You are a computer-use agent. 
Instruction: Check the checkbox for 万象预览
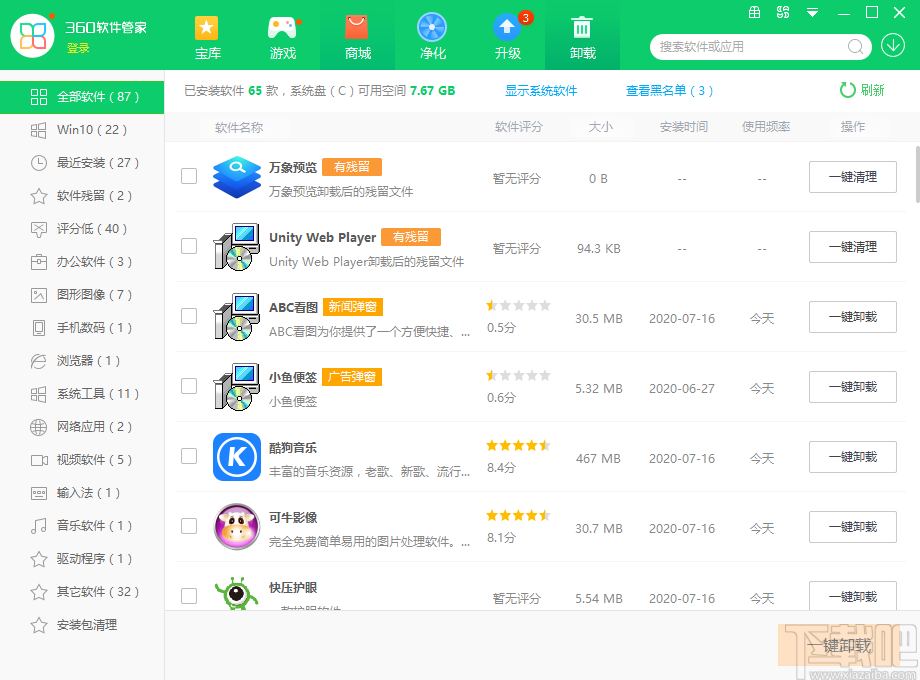(x=189, y=177)
